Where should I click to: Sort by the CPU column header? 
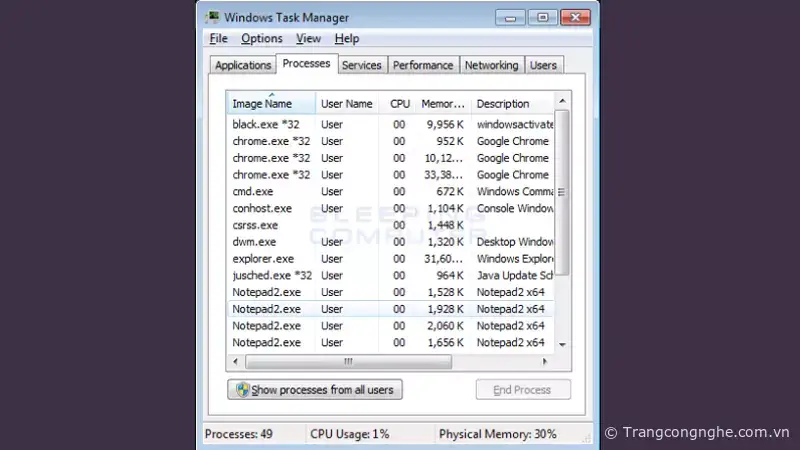(x=400, y=104)
